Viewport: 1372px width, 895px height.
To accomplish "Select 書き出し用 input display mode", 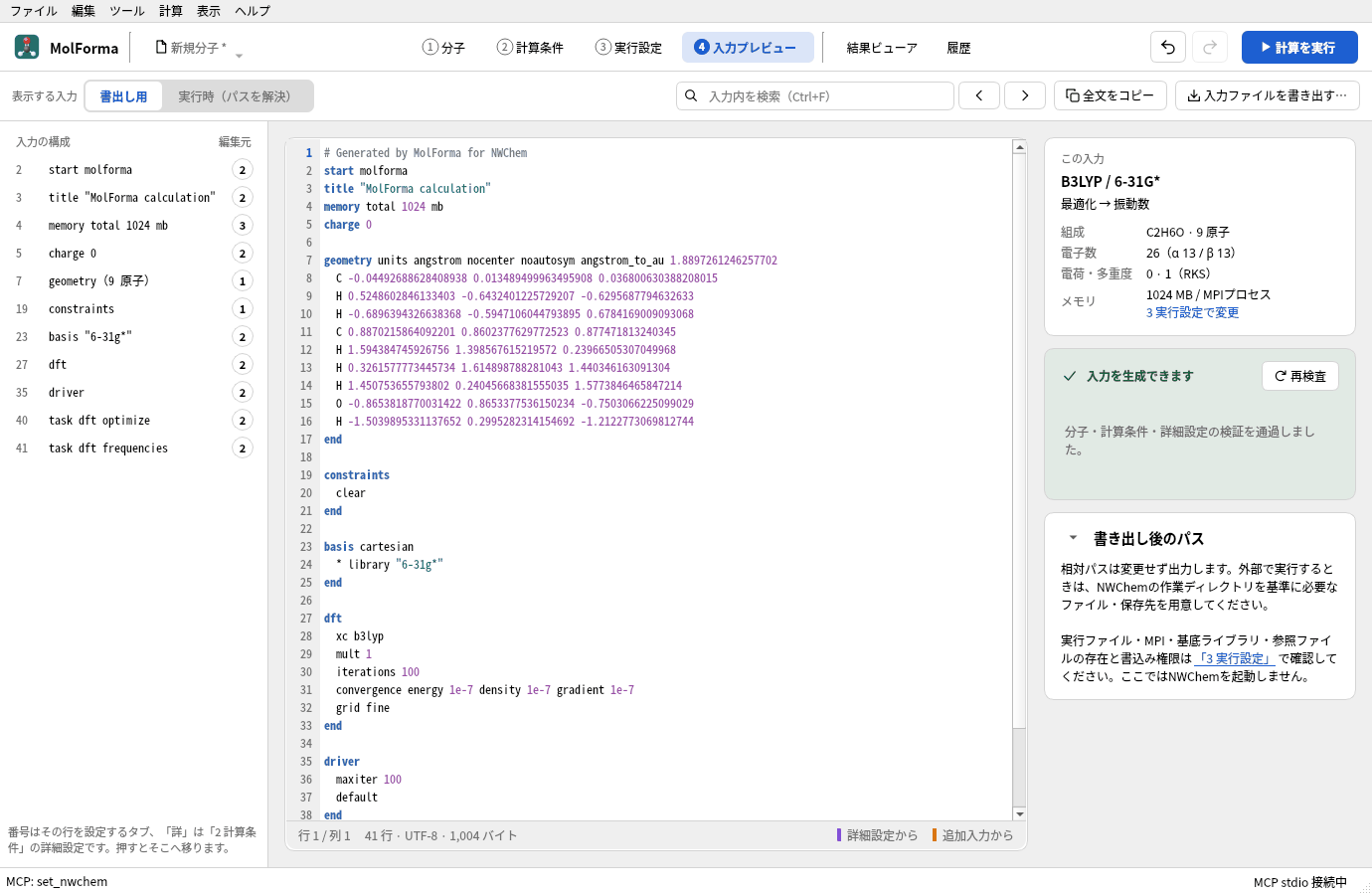I will pos(123,96).
